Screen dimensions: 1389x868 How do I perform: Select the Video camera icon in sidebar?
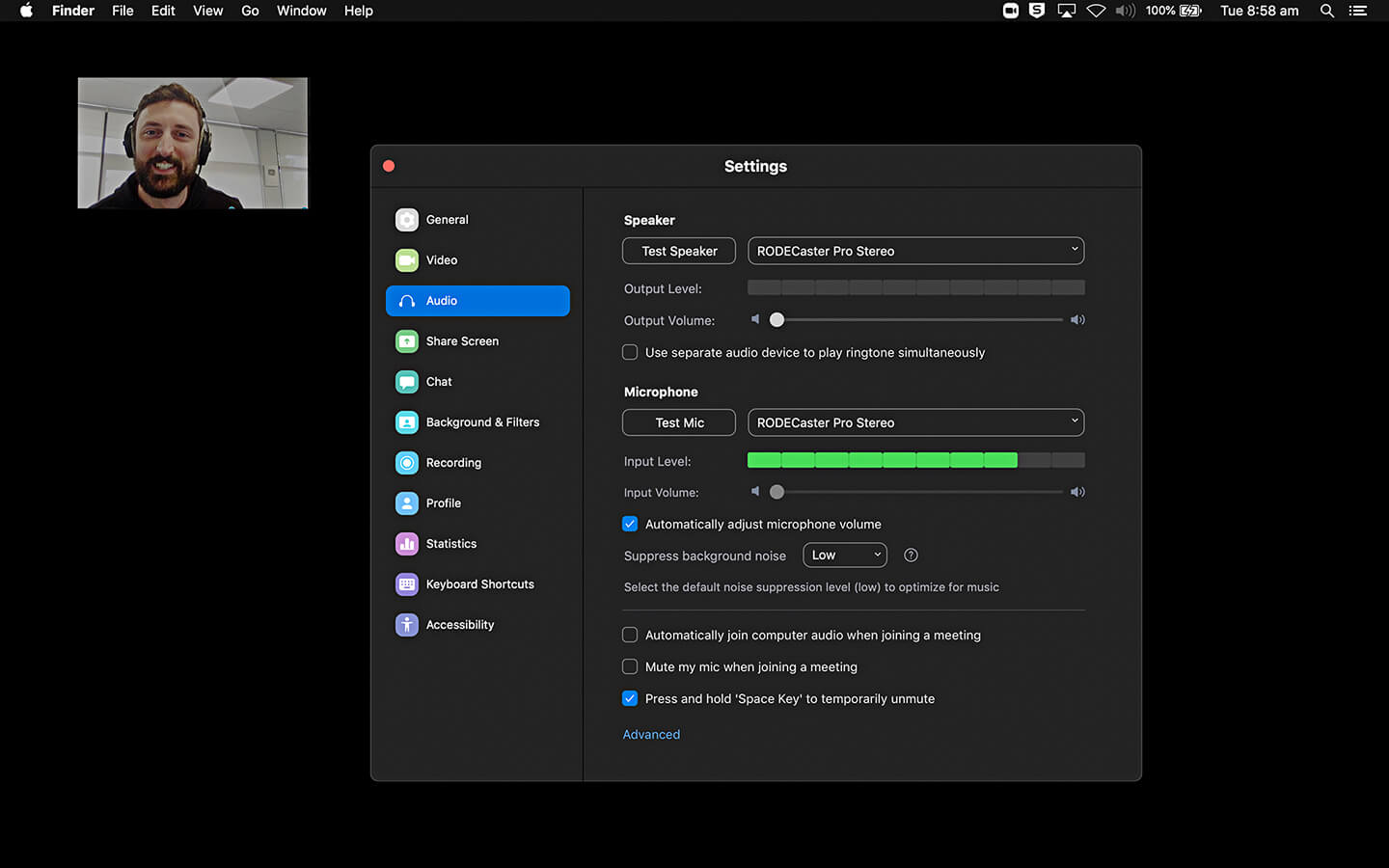click(x=407, y=260)
